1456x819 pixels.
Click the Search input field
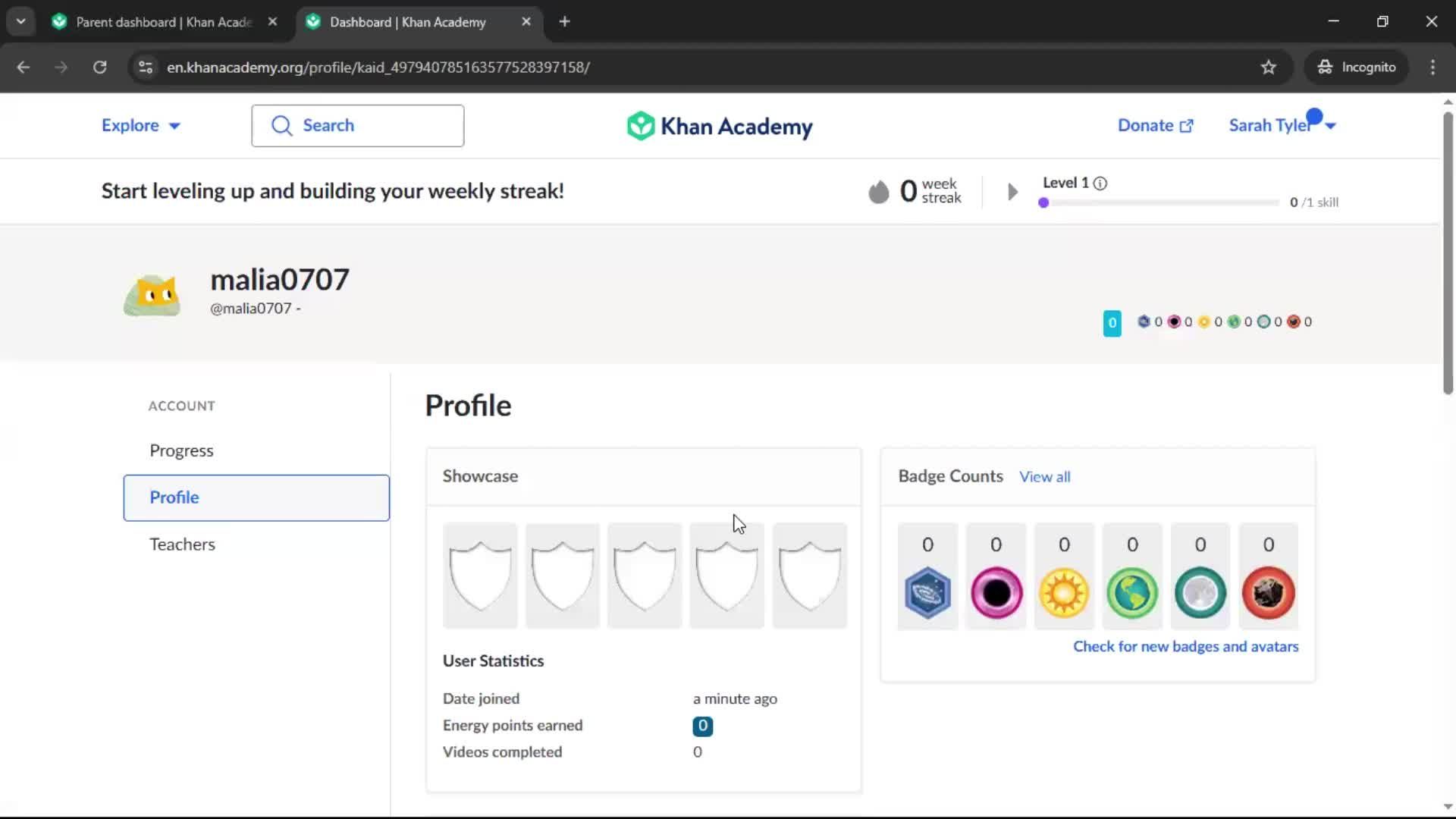pyautogui.click(x=358, y=126)
